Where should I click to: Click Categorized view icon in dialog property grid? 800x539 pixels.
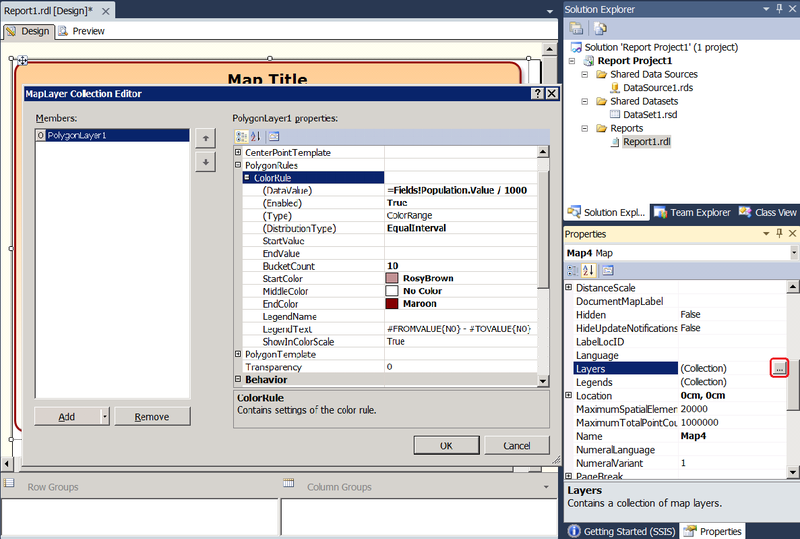click(x=241, y=136)
